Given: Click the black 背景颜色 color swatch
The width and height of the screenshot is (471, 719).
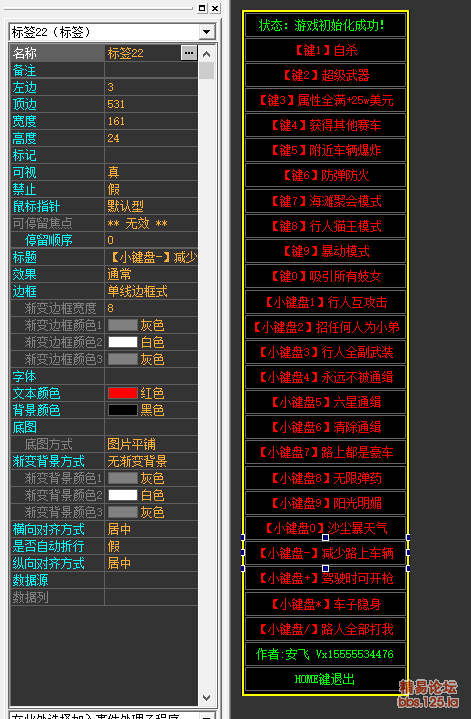Looking at the screenshot, I should [122, 410].
